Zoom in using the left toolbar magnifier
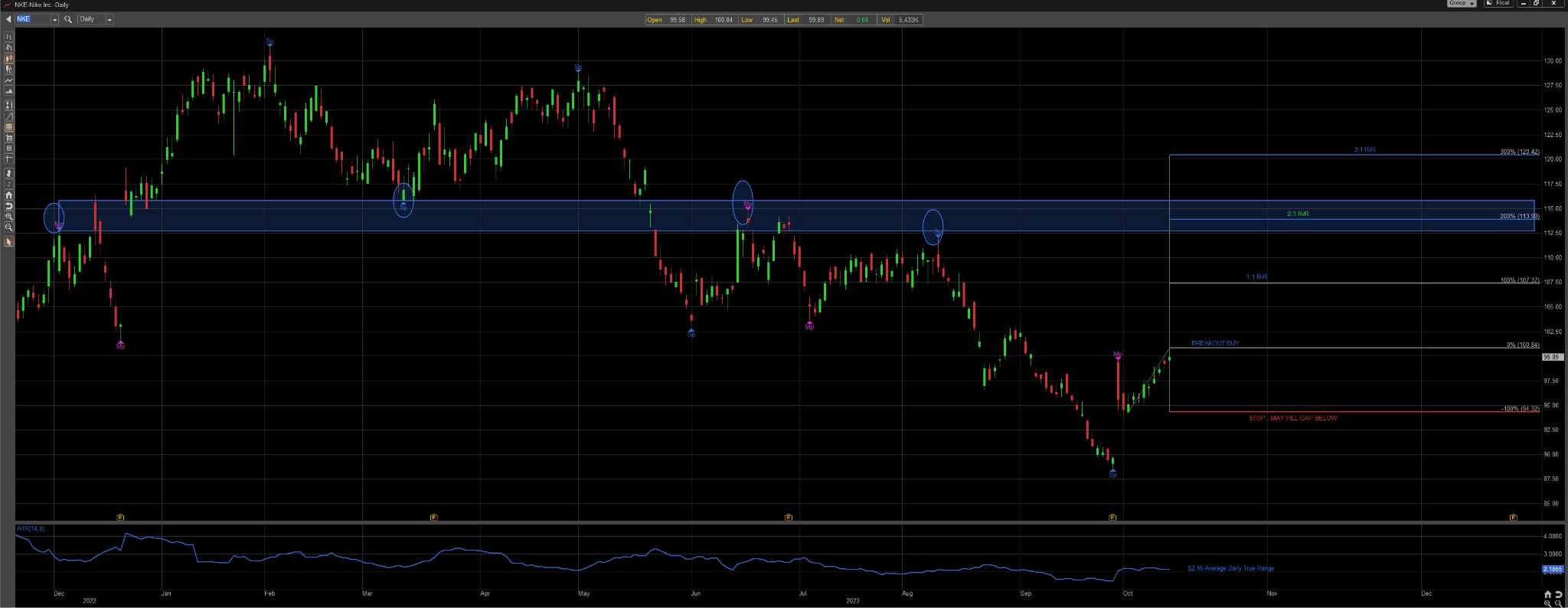 click(9, 216)
